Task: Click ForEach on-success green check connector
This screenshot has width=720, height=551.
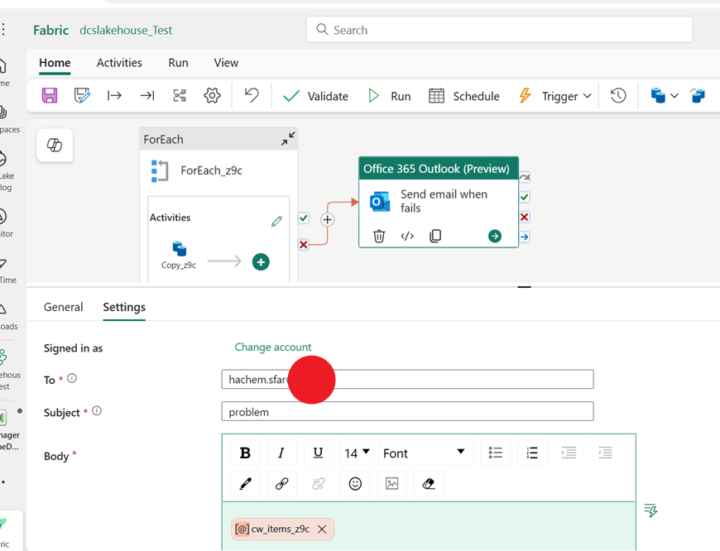Action: [x=304, y=218]
